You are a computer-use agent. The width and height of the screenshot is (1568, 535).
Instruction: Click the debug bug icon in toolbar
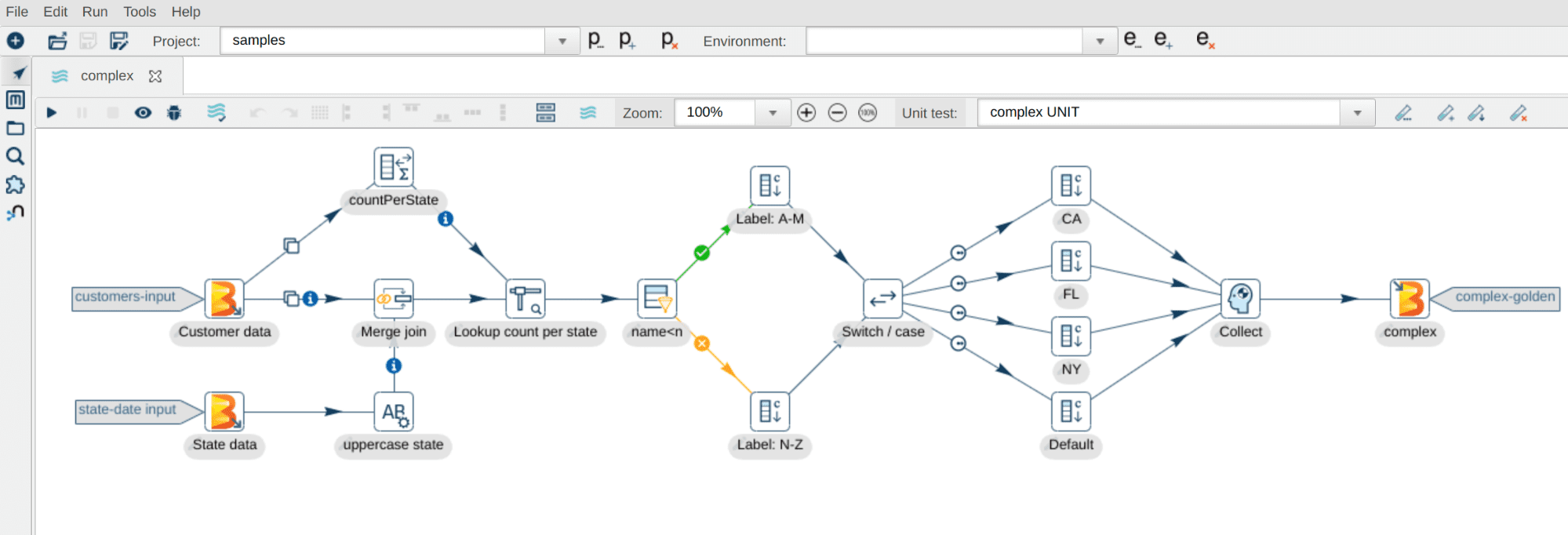(x=174, y=113)
